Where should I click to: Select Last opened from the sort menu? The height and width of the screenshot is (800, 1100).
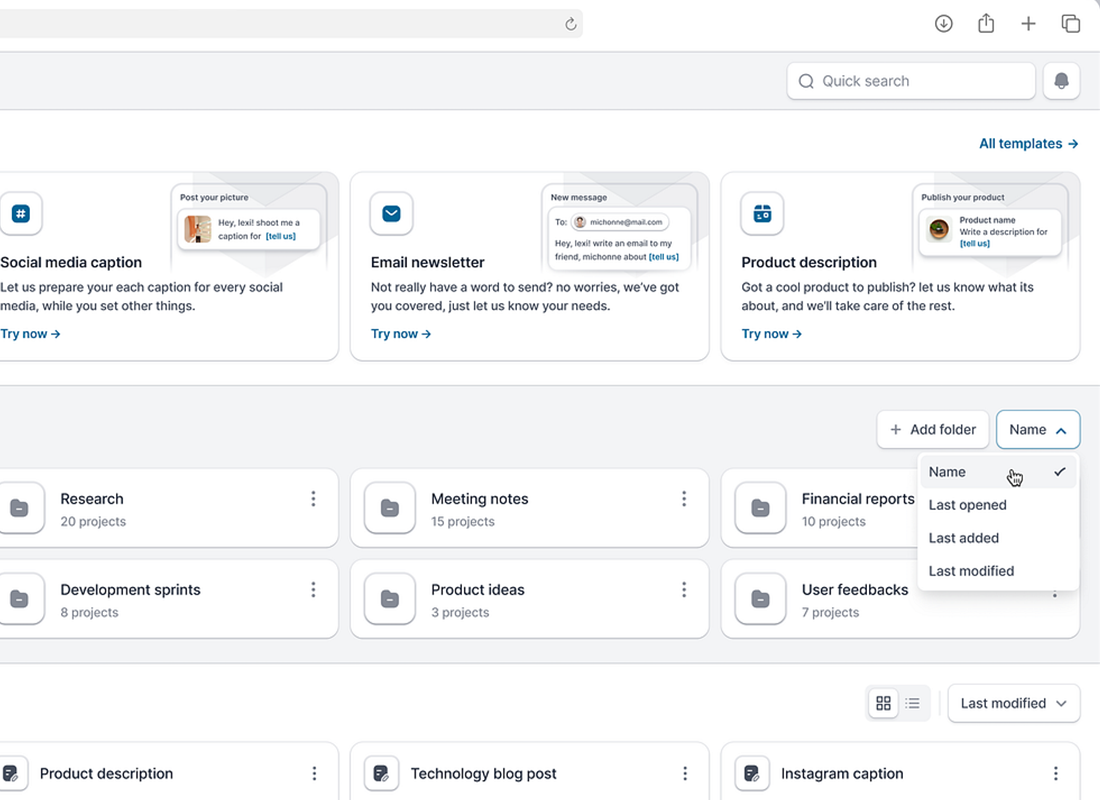[967, 505]
